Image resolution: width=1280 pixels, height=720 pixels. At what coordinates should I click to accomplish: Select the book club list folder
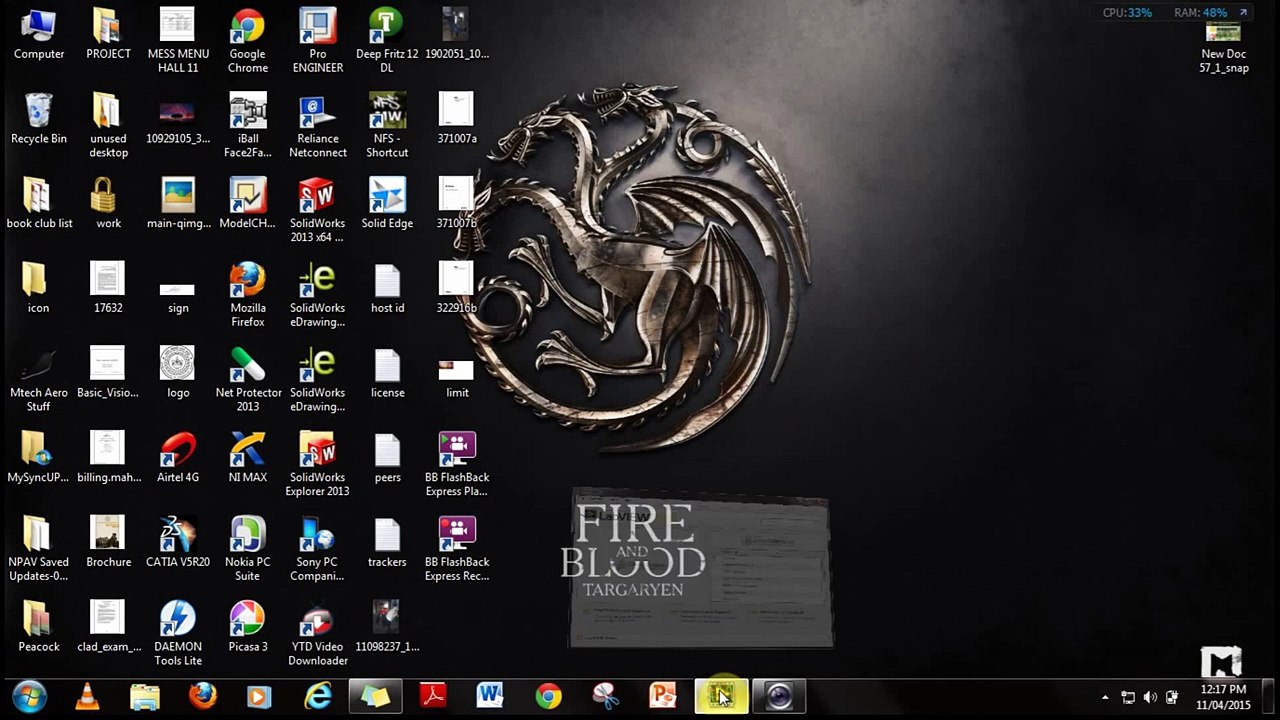pyautogui.click(x=39, y=204)
